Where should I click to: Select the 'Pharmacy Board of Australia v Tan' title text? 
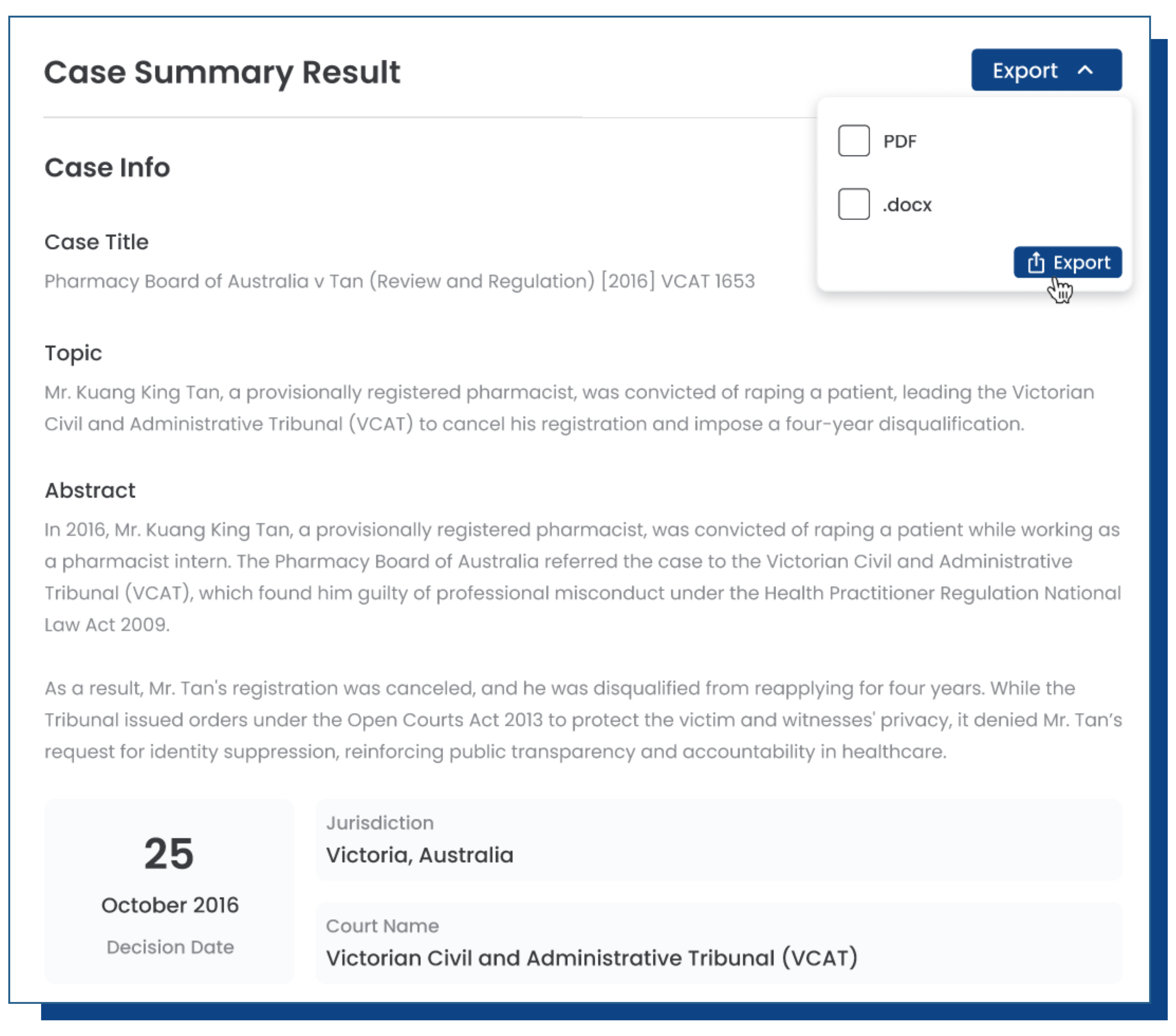[x=400, y=281]
